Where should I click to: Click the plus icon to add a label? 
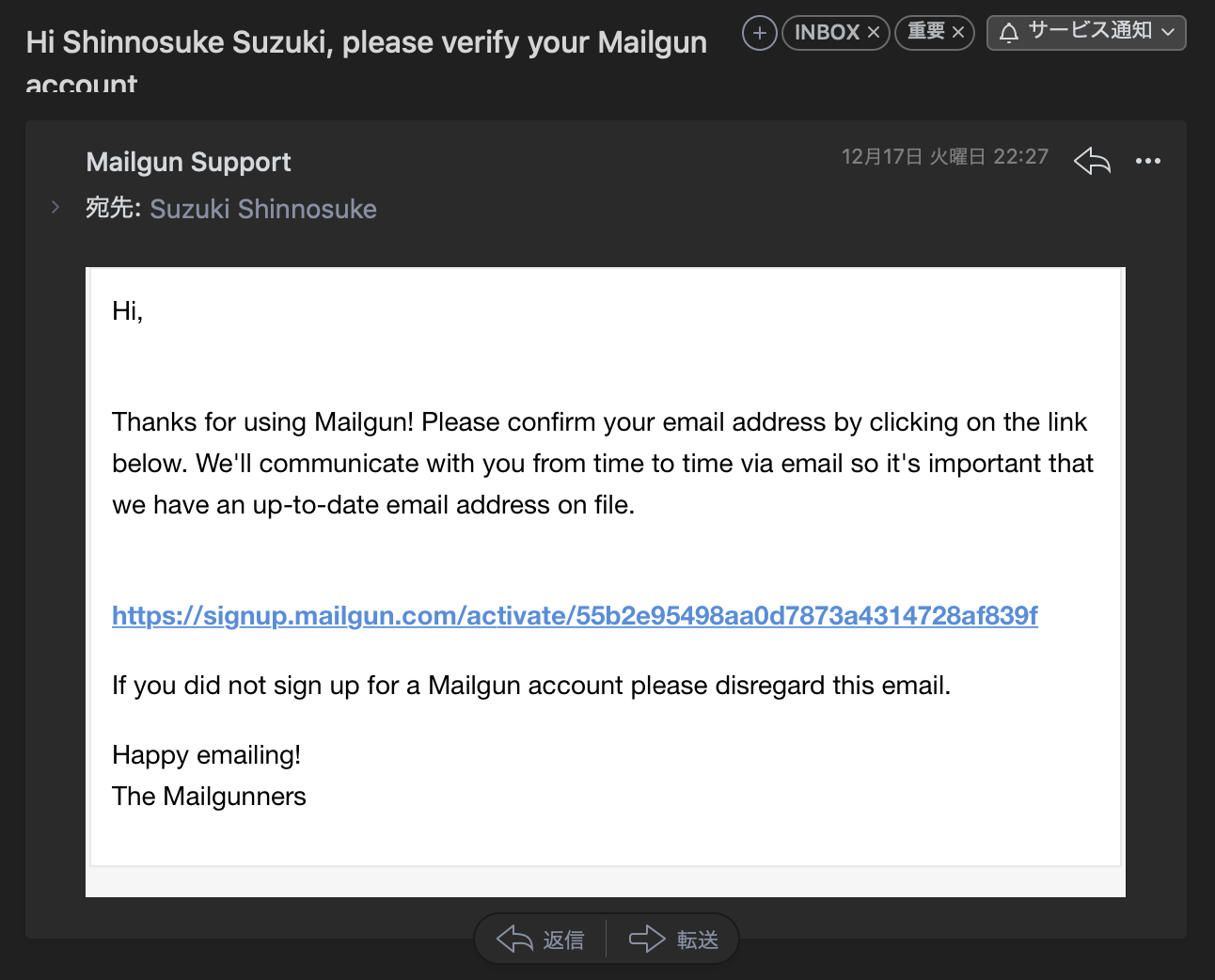[x=759, y=33]
